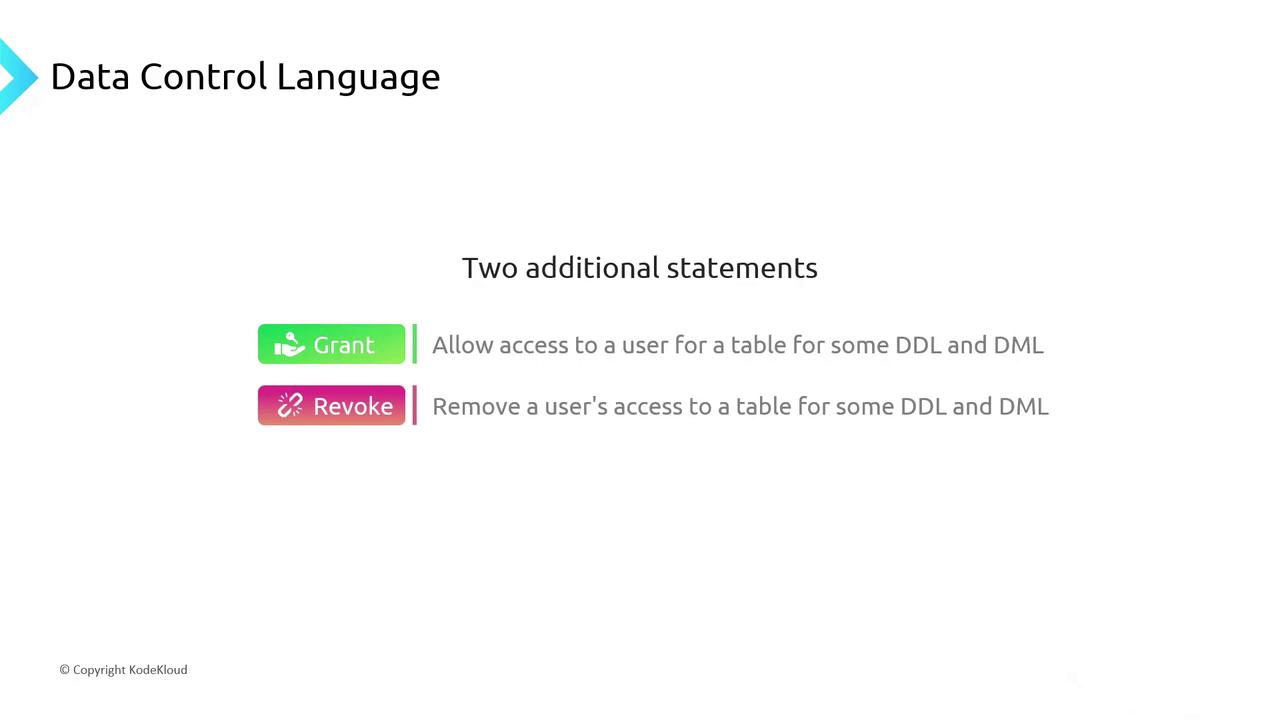The image size is (1280, 720).
Task: Click the word "statements" in the heading
Action: 742,268
